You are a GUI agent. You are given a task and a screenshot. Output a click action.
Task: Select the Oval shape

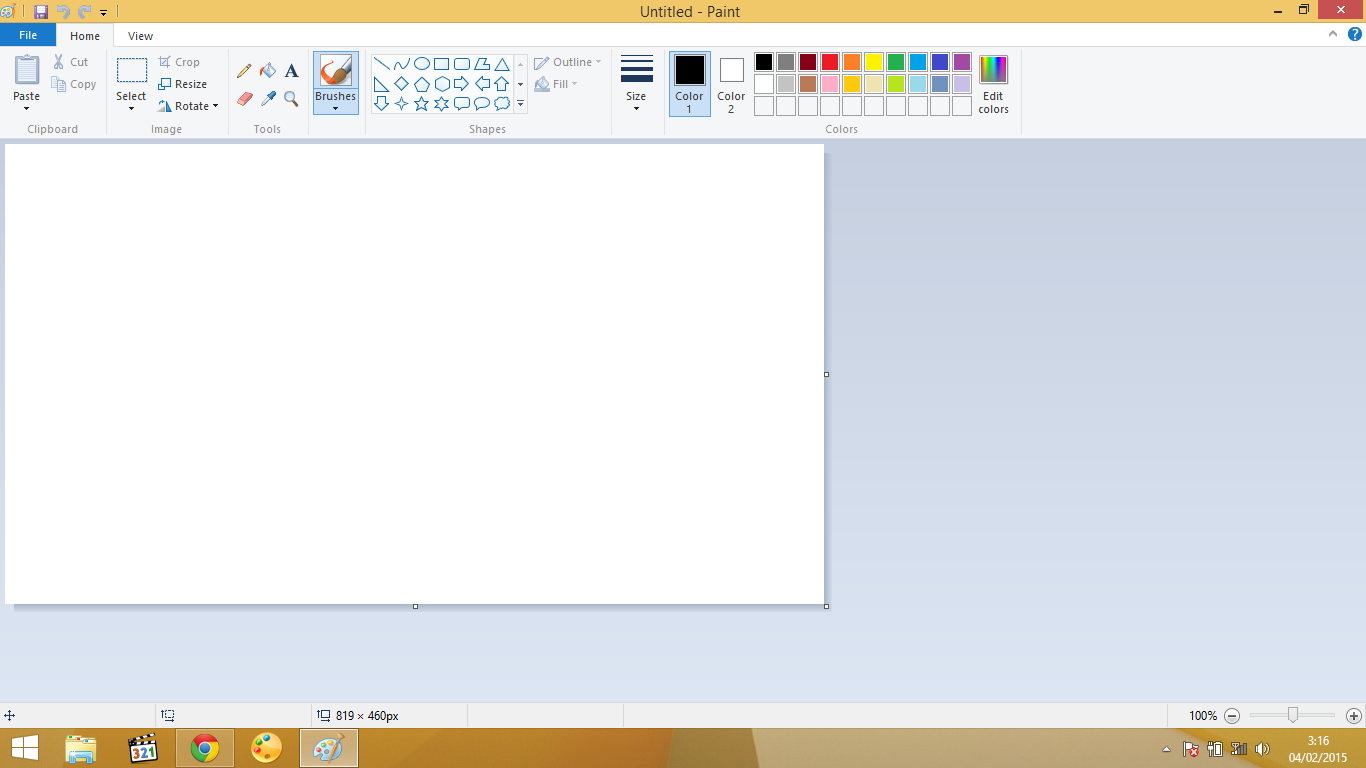(x=421, y=63)
